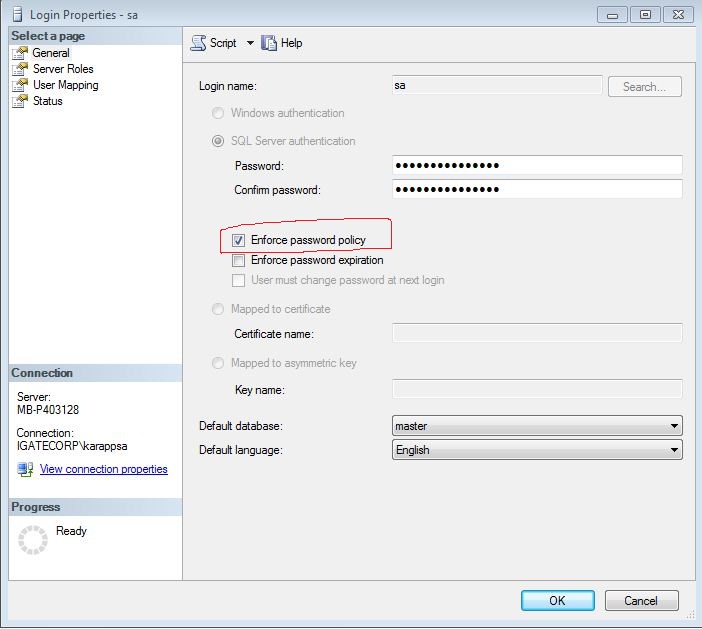
Task: Switch to the Server Roles page
Action: 63,69
